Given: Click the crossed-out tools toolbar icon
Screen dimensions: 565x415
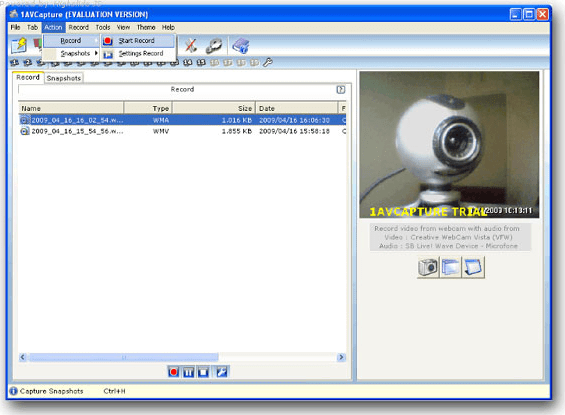Looking at the screenshot, I should (x=191, y=45).
